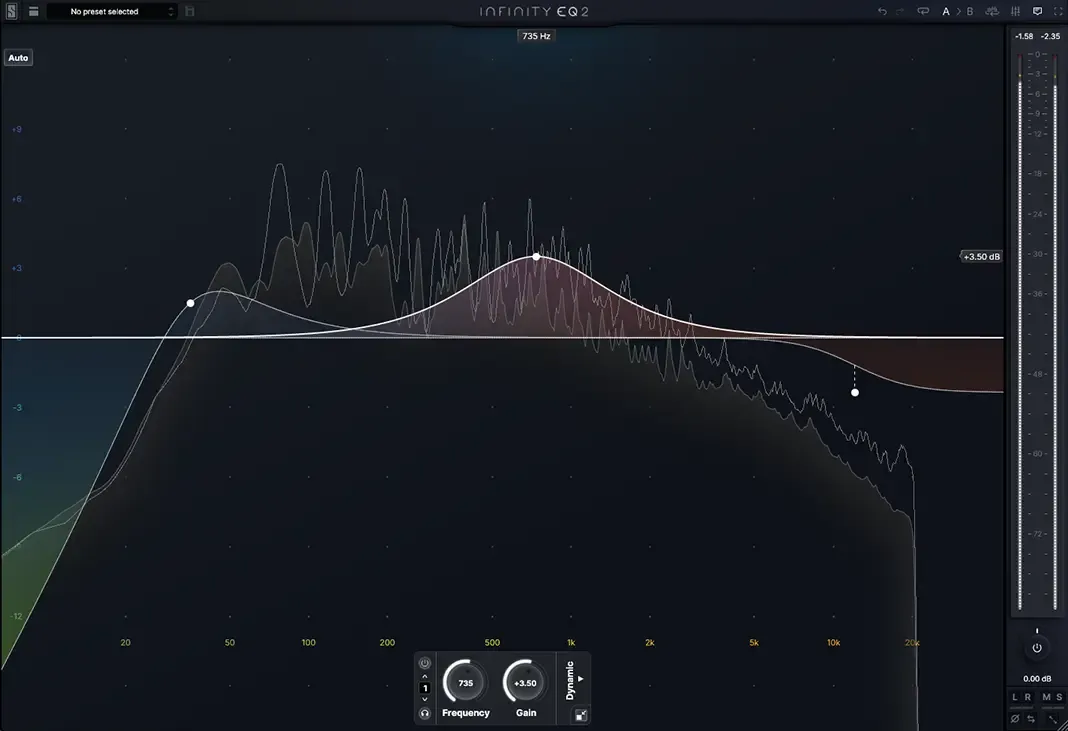Click the 0.00 dB output gain value

click(x=1037, y=679)
